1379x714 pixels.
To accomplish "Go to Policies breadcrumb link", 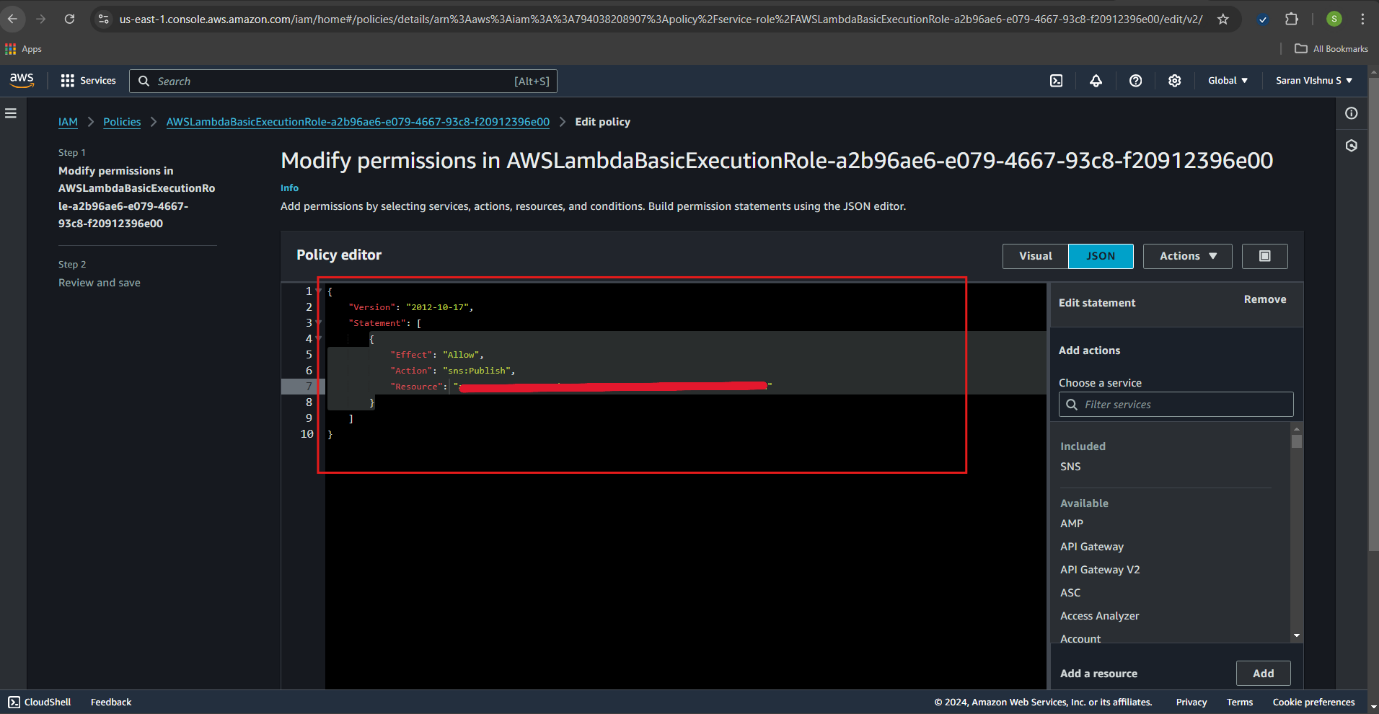I will coord(122,122).
